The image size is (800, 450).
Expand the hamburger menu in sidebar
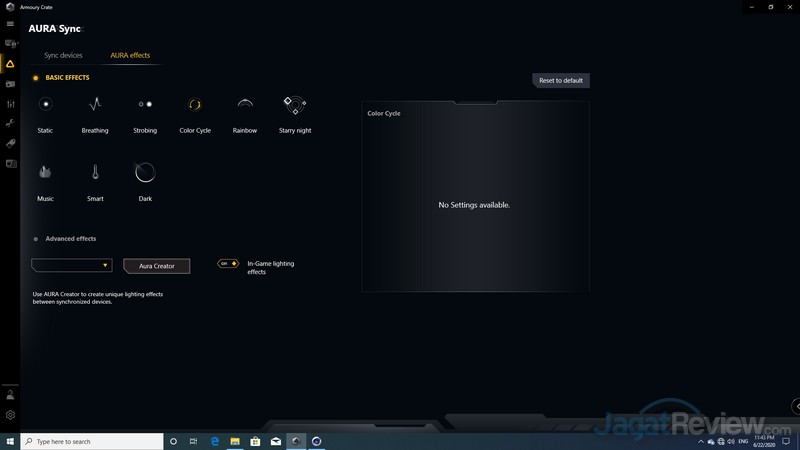[10, 24]
